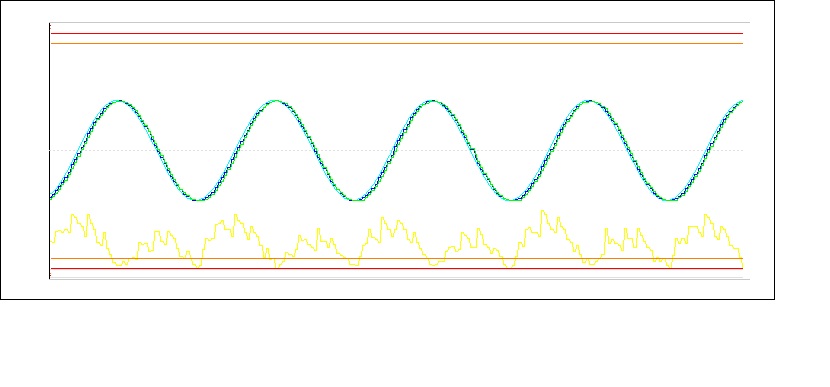Click the second peak of the sine wave
The width and height of the screenshot is (830, 387).
click(x=276, y=101)
